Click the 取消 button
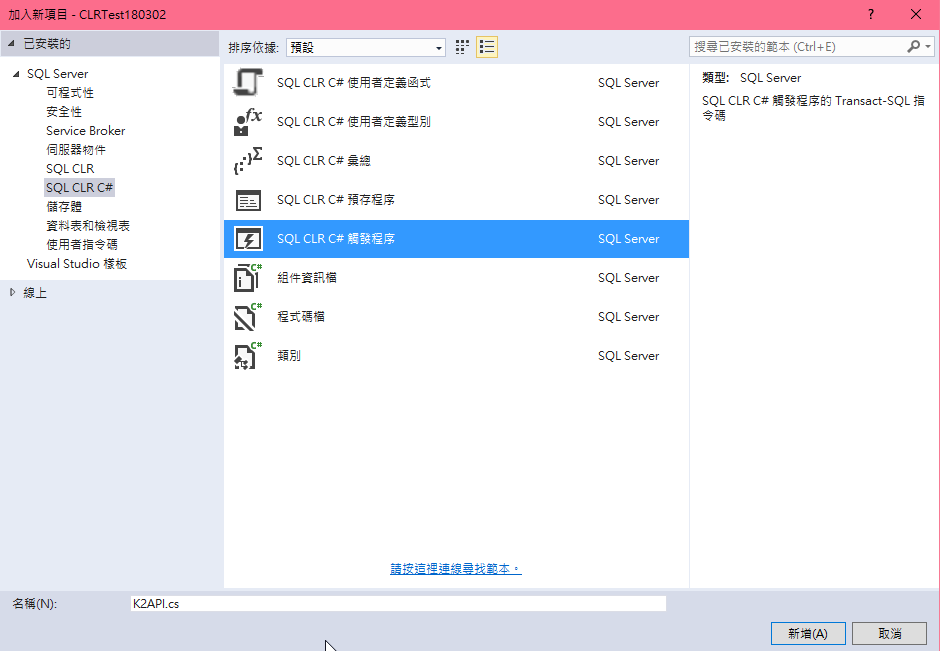This screenshot has height=651, width=940. (890, 634)
